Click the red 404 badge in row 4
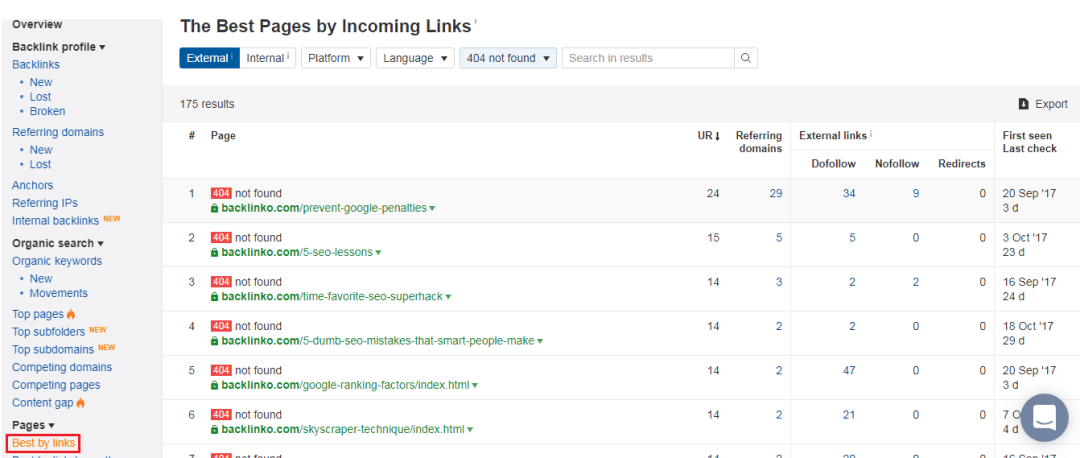Screen dimensions: 1080x458 tap(222, 326)
